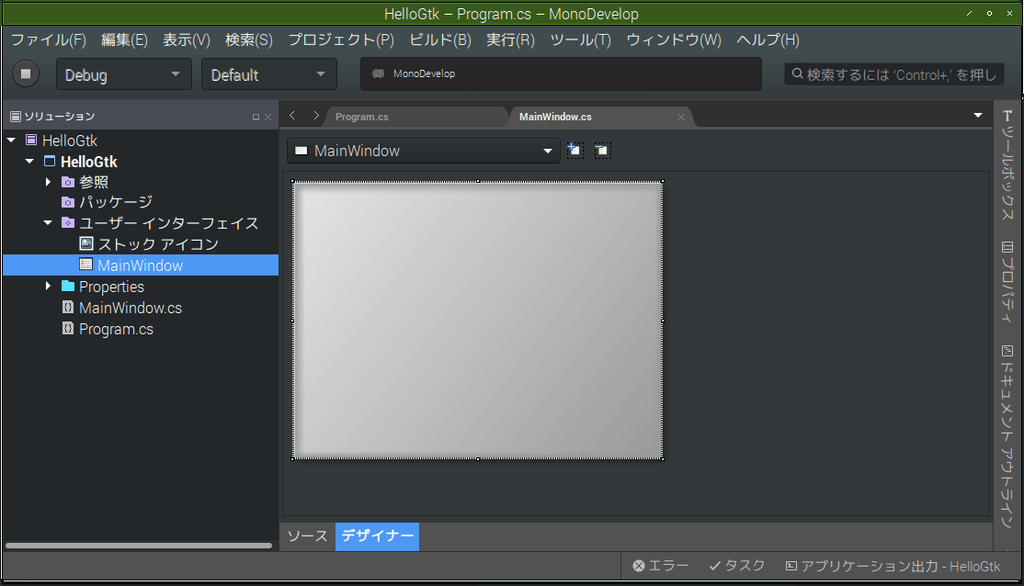Select the gray window design surface

pos(477,320)
